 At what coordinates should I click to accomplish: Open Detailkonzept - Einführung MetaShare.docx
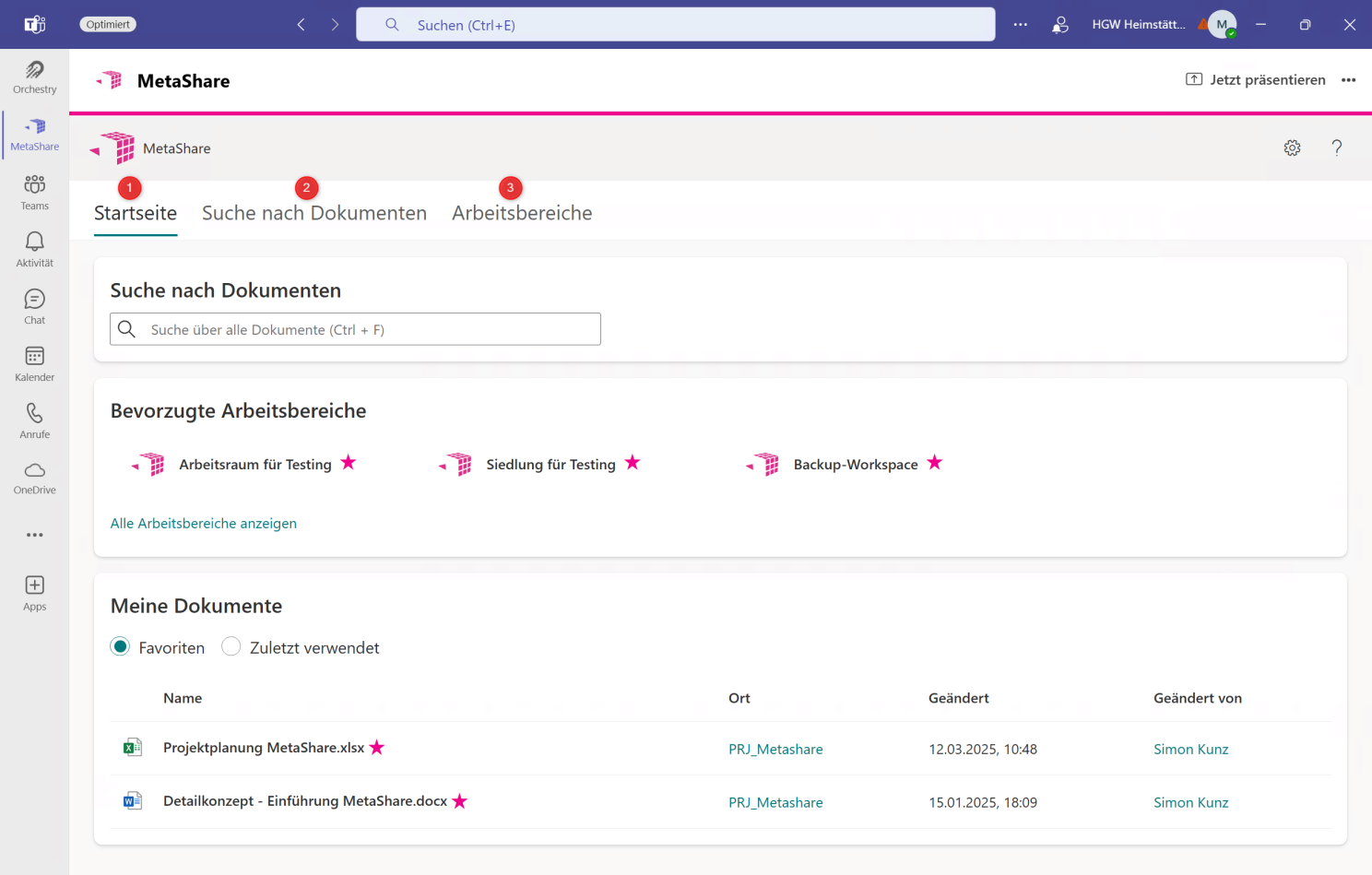[x=305, y=801]
